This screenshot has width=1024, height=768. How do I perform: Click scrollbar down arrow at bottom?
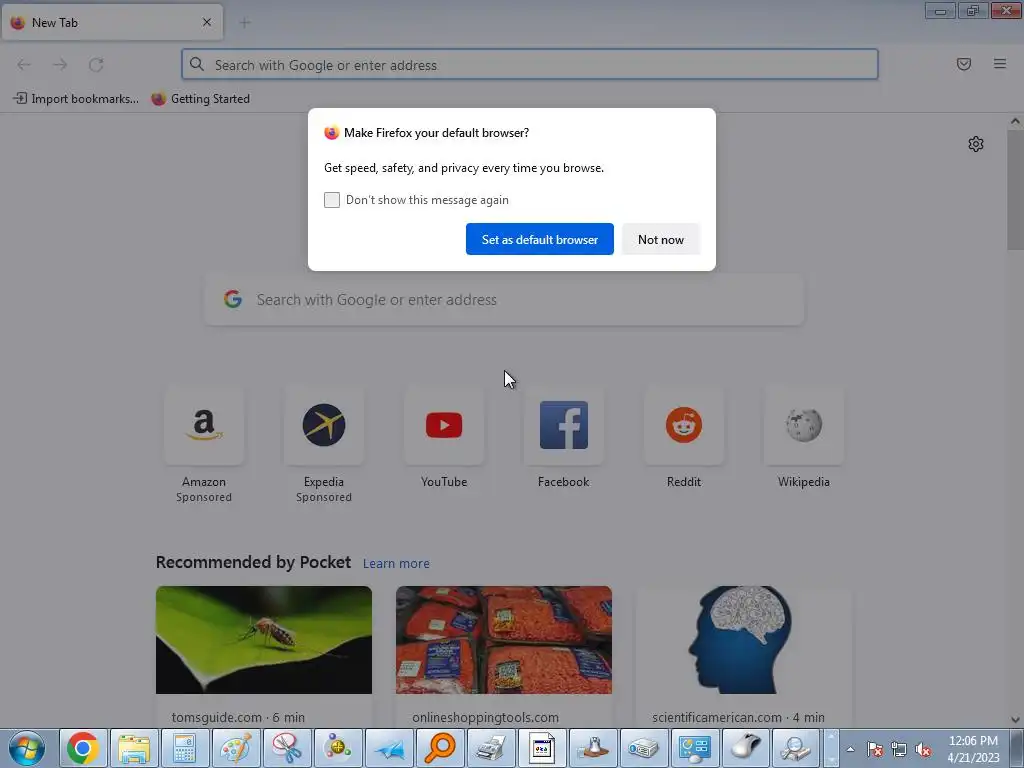click(1015, 720)
